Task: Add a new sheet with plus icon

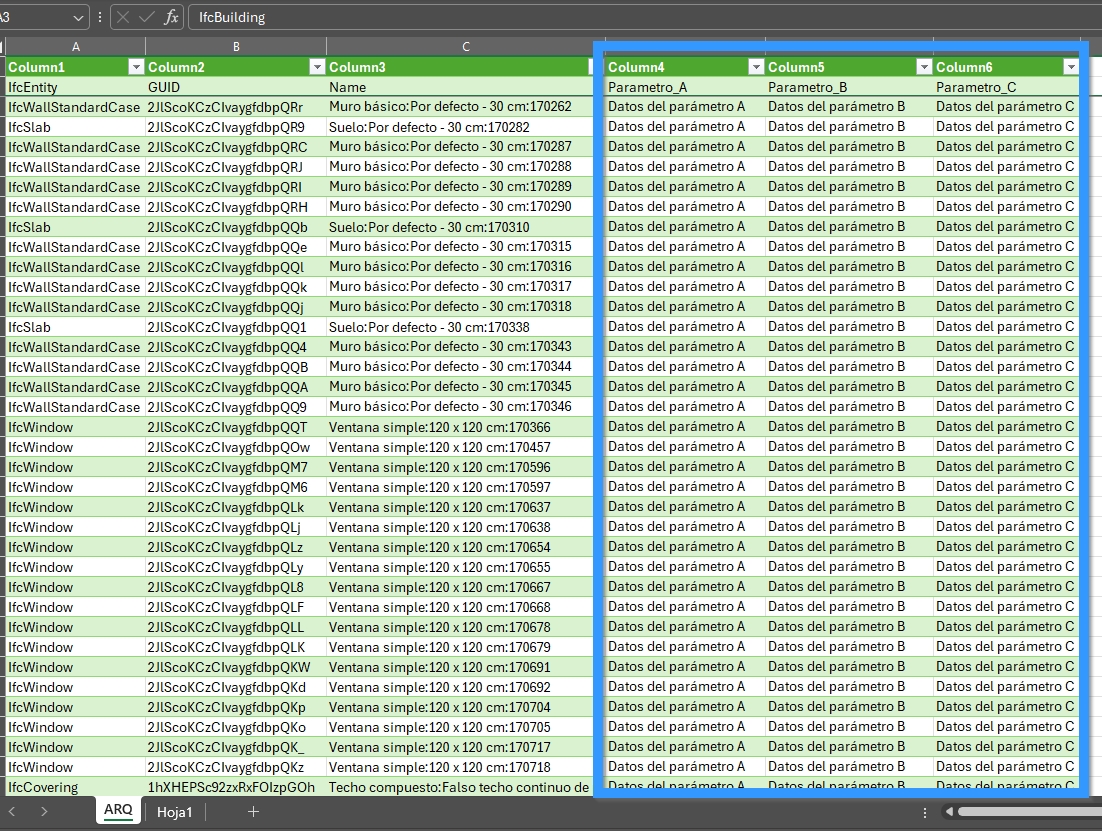Action: point(253,812)
